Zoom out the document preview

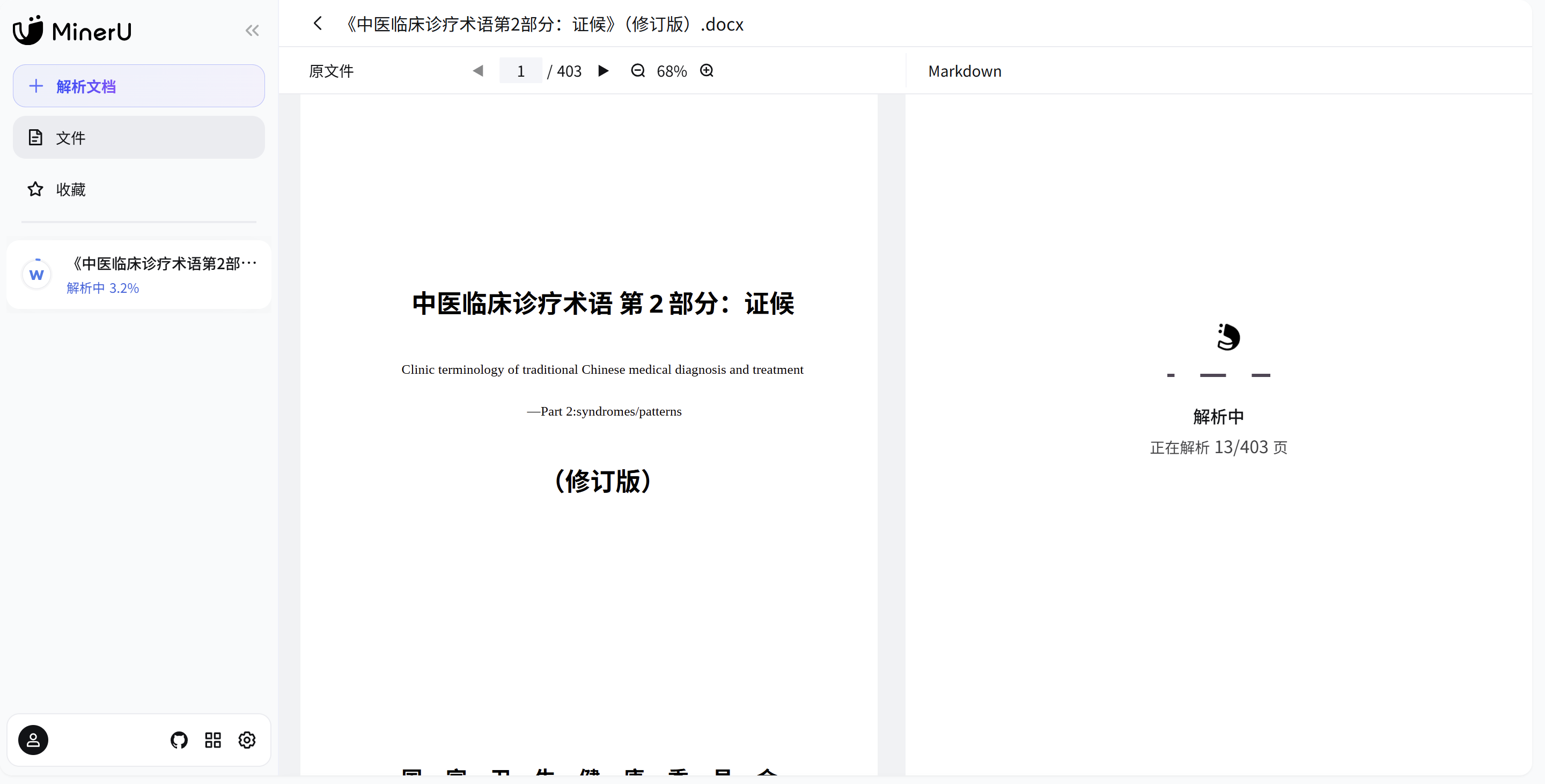(637, 71)
